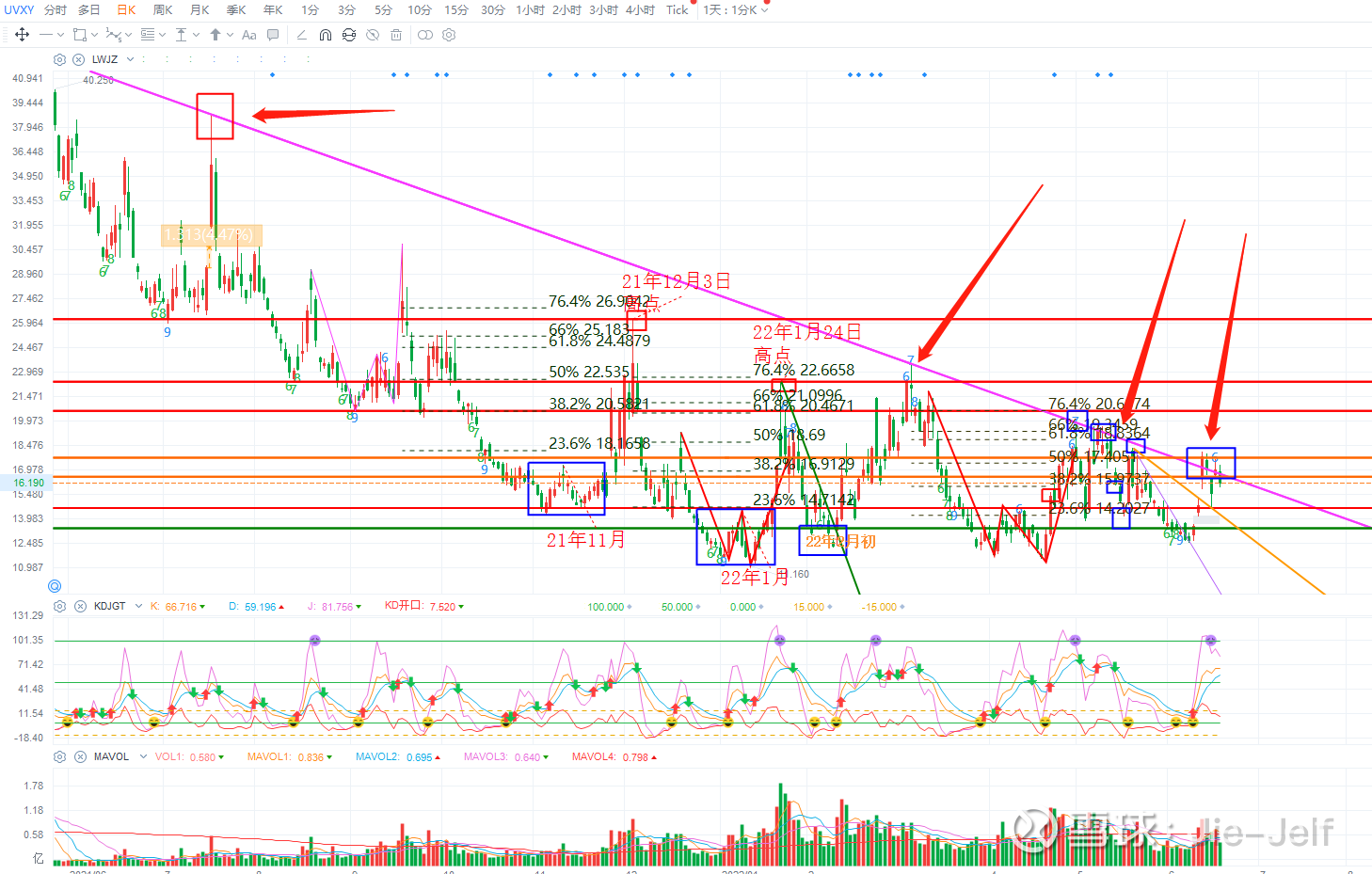Remove the MAVOL indicator
Screen dimensions: 1372x874
click(81, 756)
